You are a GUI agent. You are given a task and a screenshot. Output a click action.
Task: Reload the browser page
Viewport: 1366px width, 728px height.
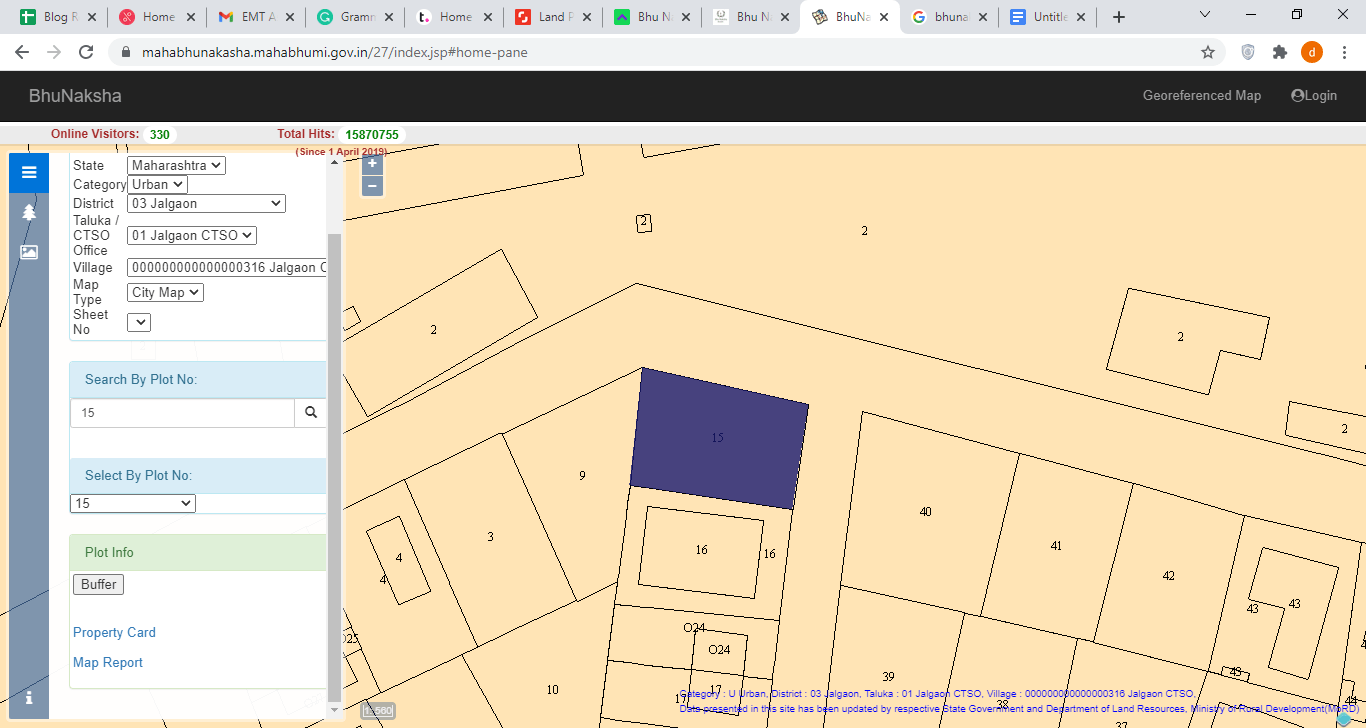pos(86,52)
